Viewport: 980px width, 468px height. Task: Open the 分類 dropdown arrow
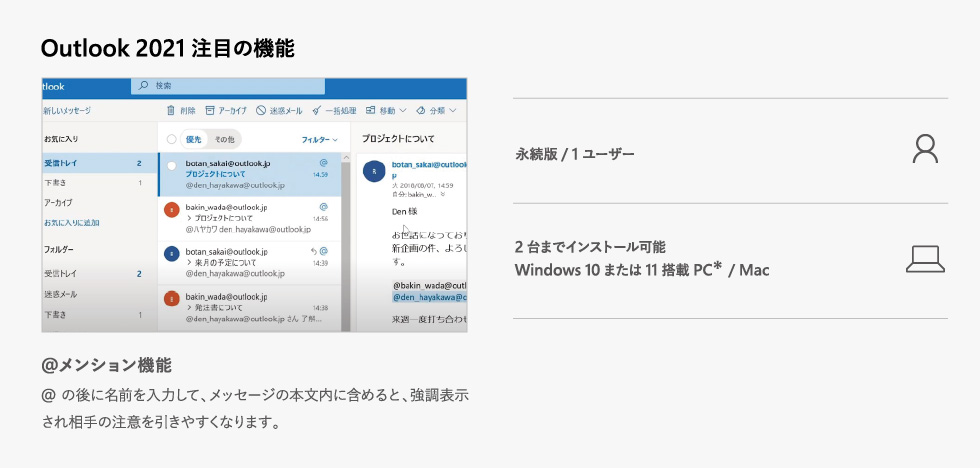pyautogui.click(x=452, y=111)
